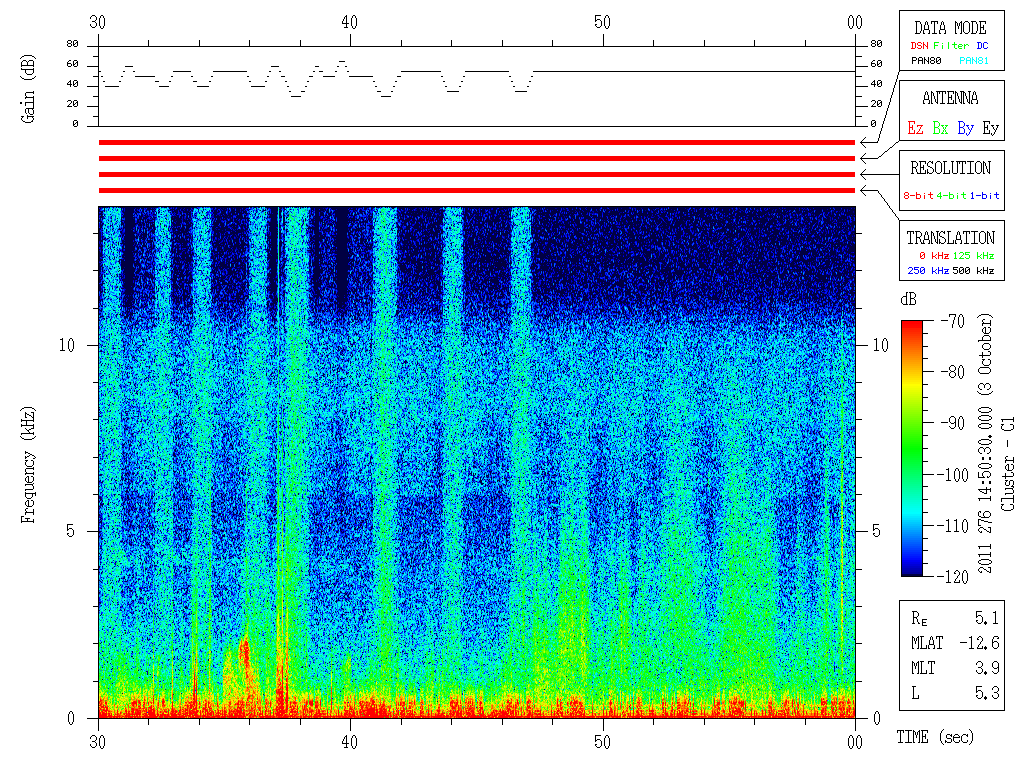Click the ANTENNA legend title
This screenshot has width=1024, height=768.
pyautogui.click(x=950, y=98)
